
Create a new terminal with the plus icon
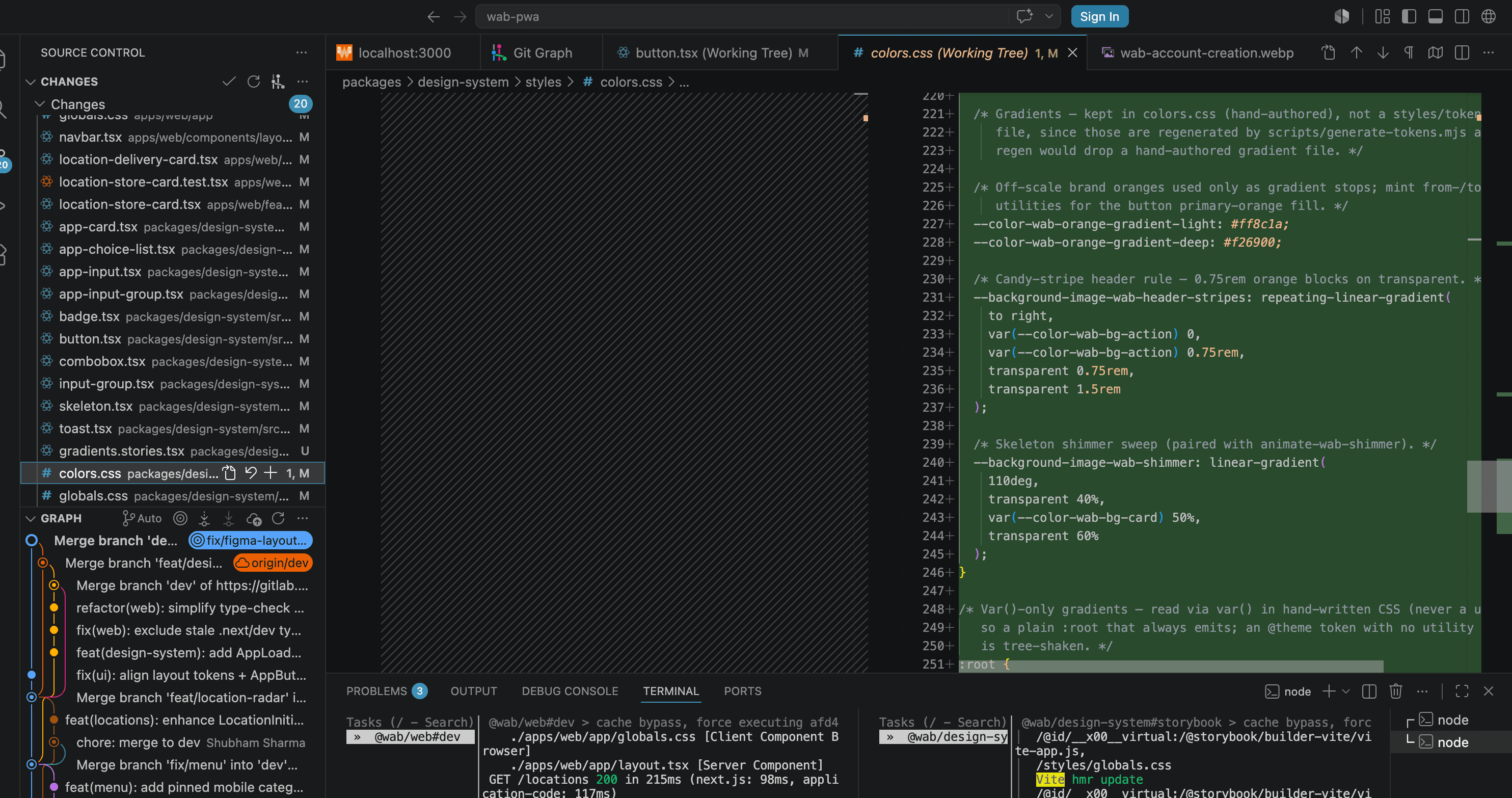pyautogui.click(x=1329, y=691)
